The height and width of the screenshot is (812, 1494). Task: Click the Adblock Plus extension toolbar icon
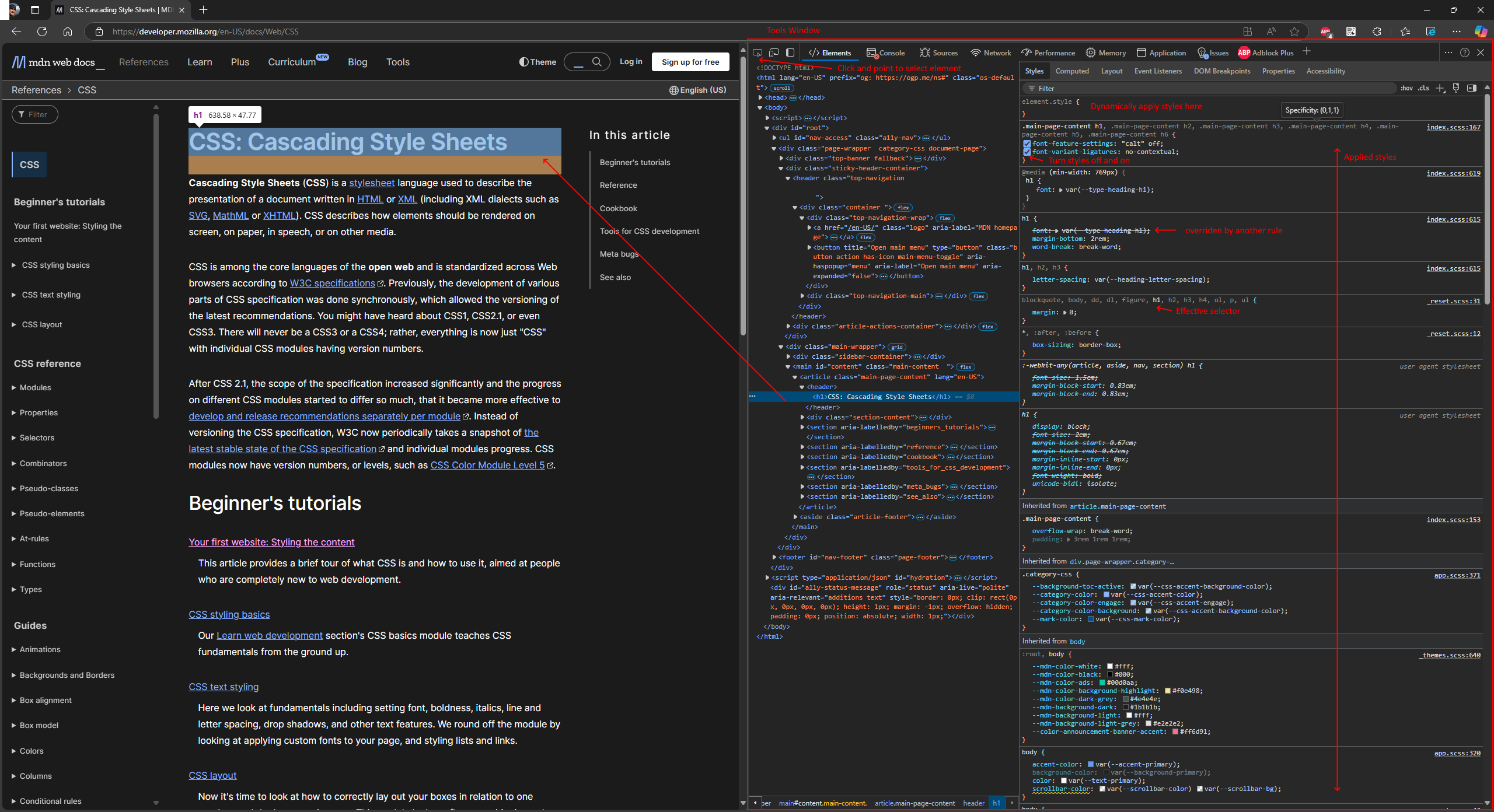click(1325, 32)
